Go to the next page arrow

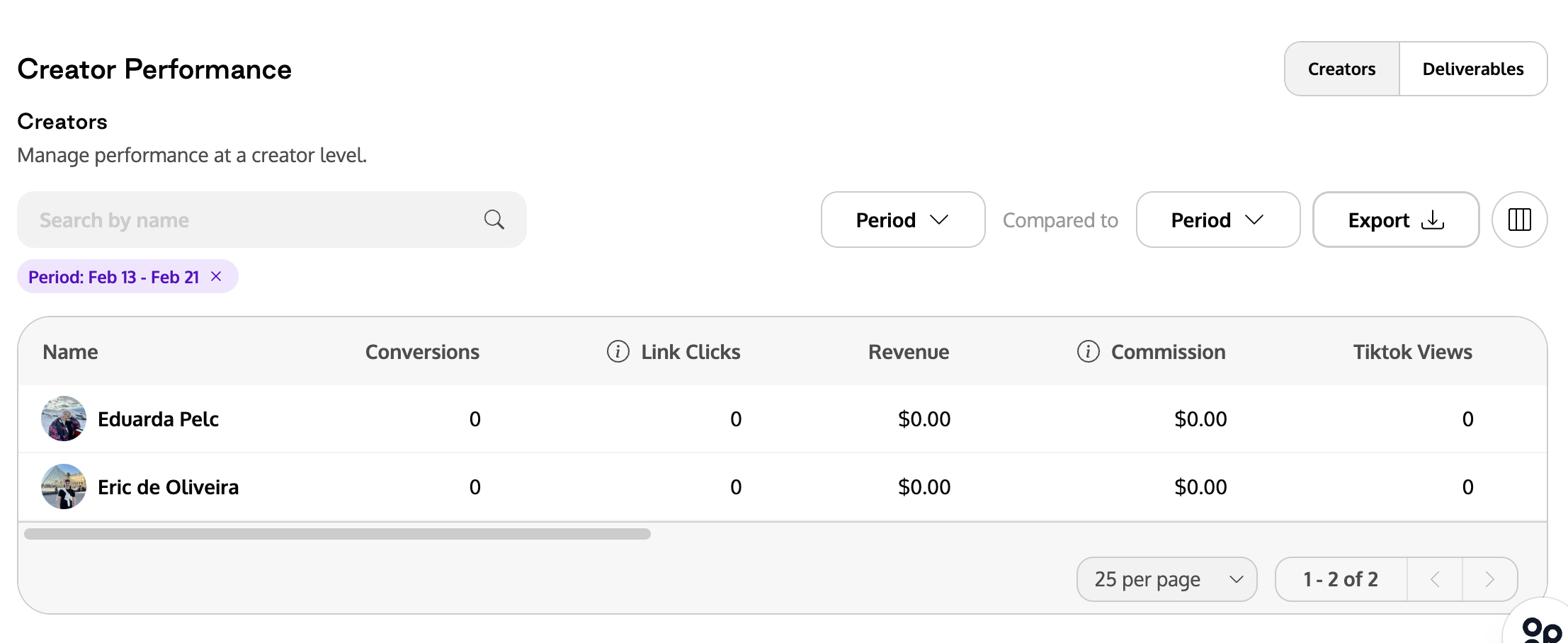[1489, 579]
